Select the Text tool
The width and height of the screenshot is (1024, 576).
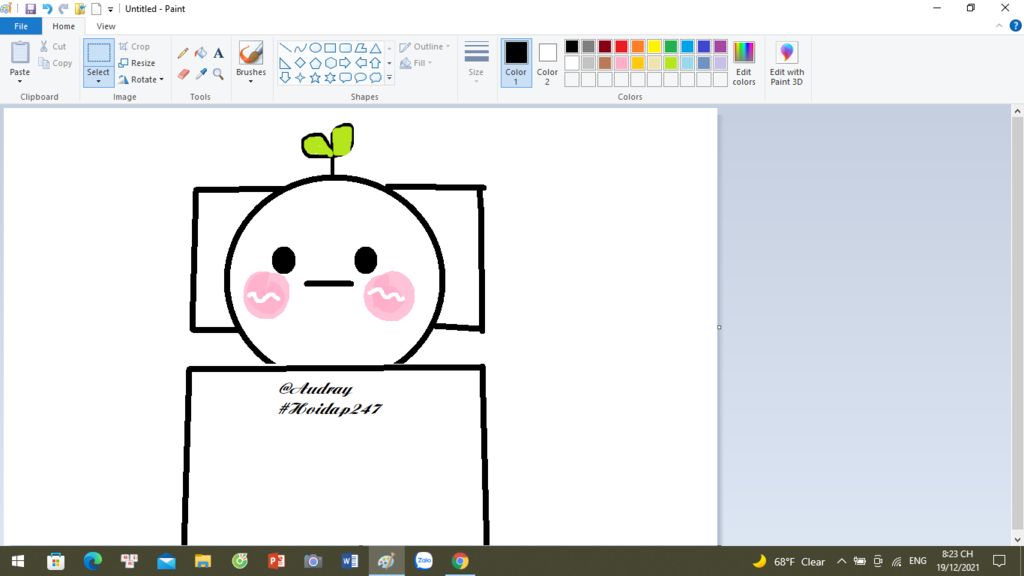[x=218, y=53]
